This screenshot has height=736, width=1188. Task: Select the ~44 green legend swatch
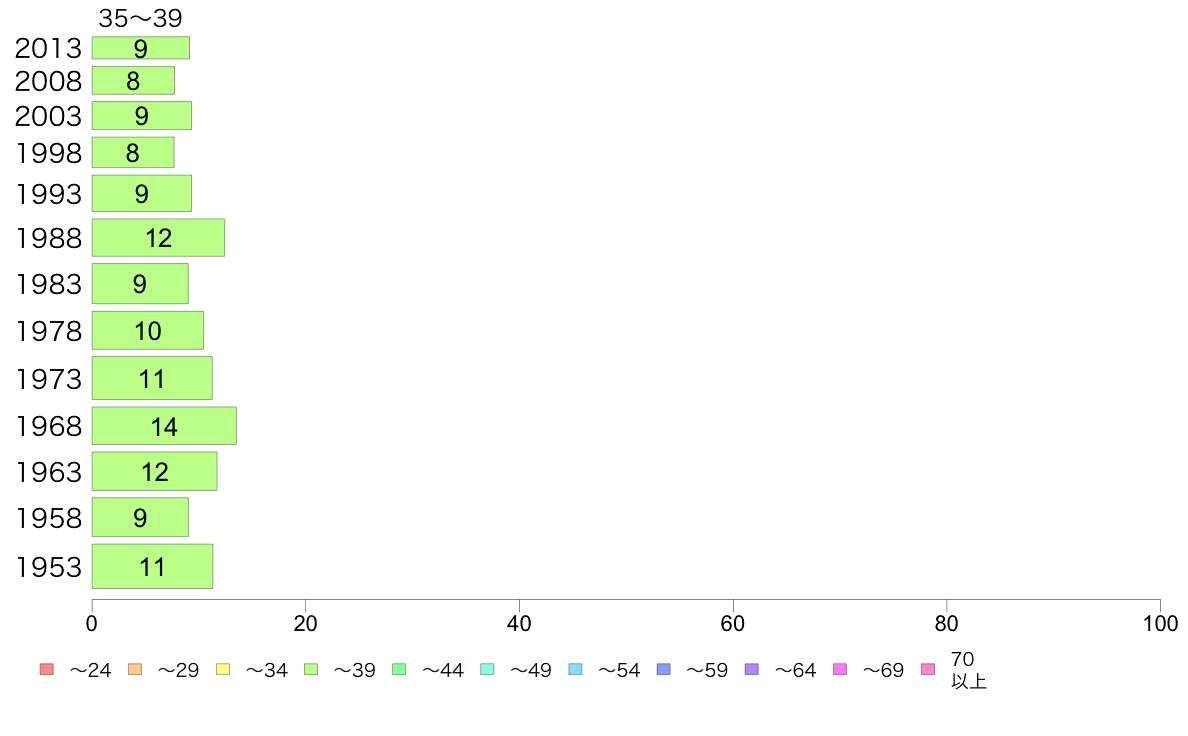tap(399, 669)
